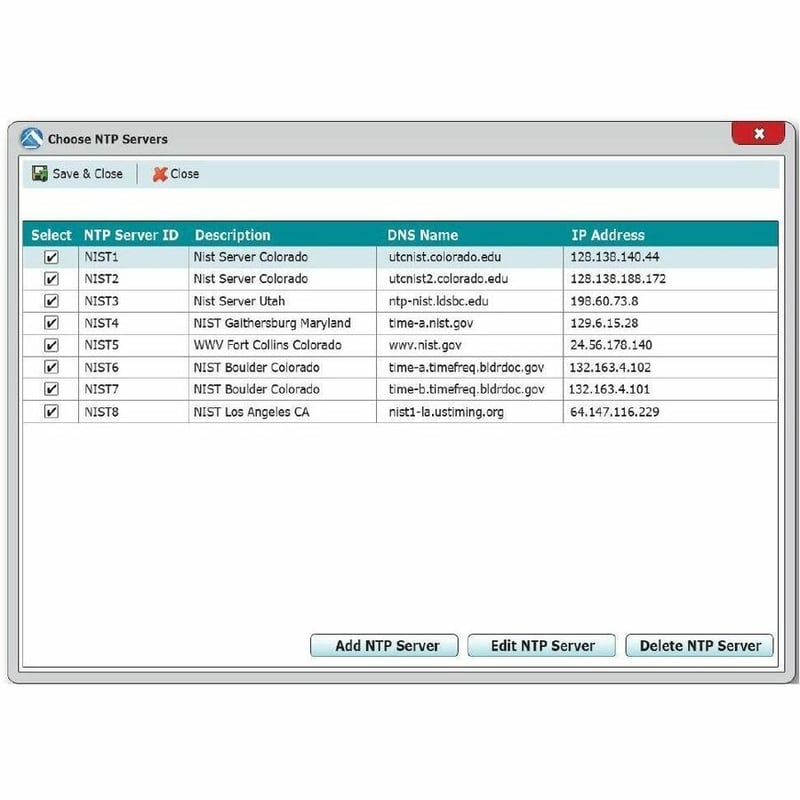Click the application logo in the title bar

[31, 138]
